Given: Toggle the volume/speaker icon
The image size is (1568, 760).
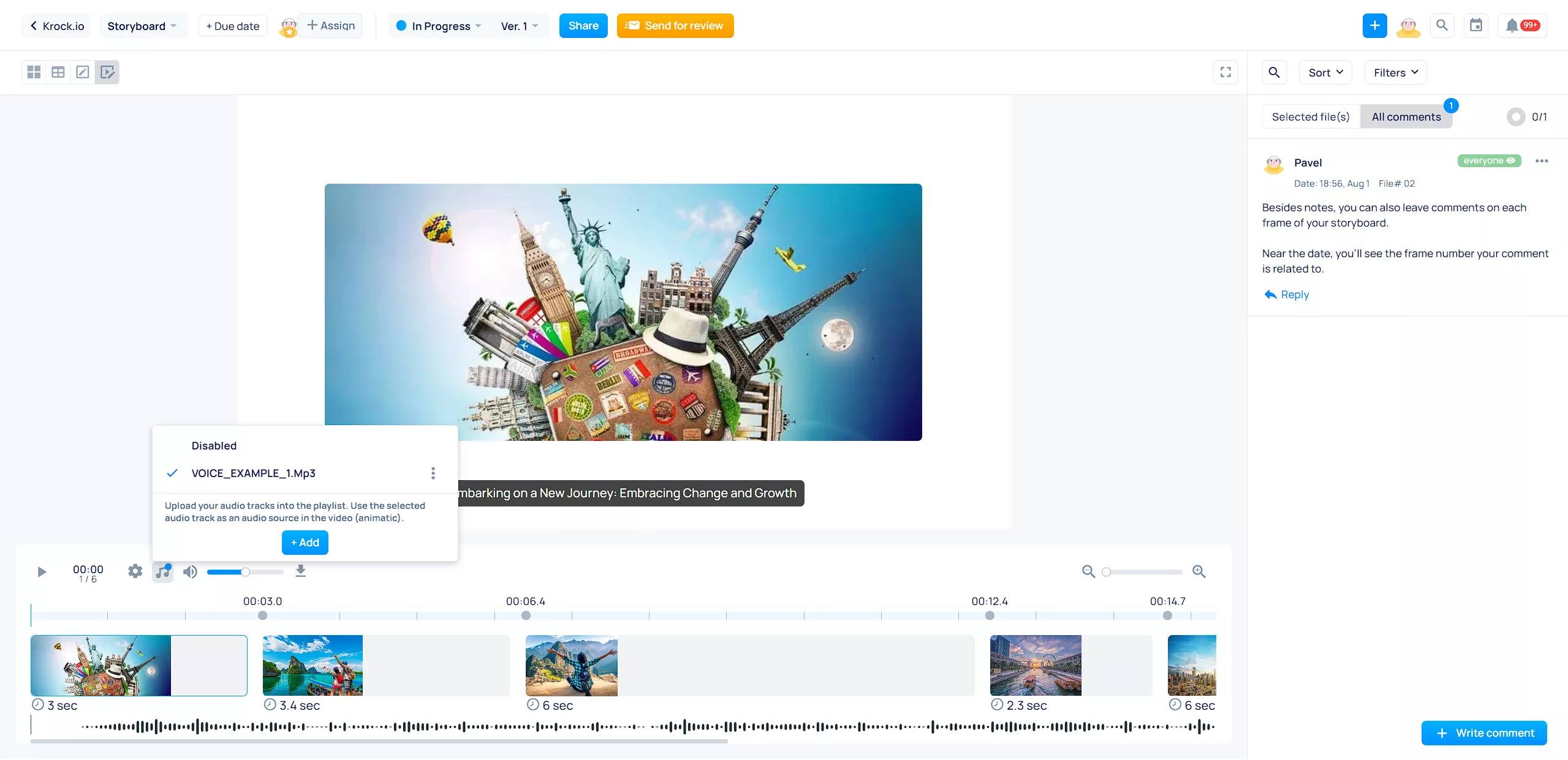Looking at the screenshot, I should click(x=190, y=572).
